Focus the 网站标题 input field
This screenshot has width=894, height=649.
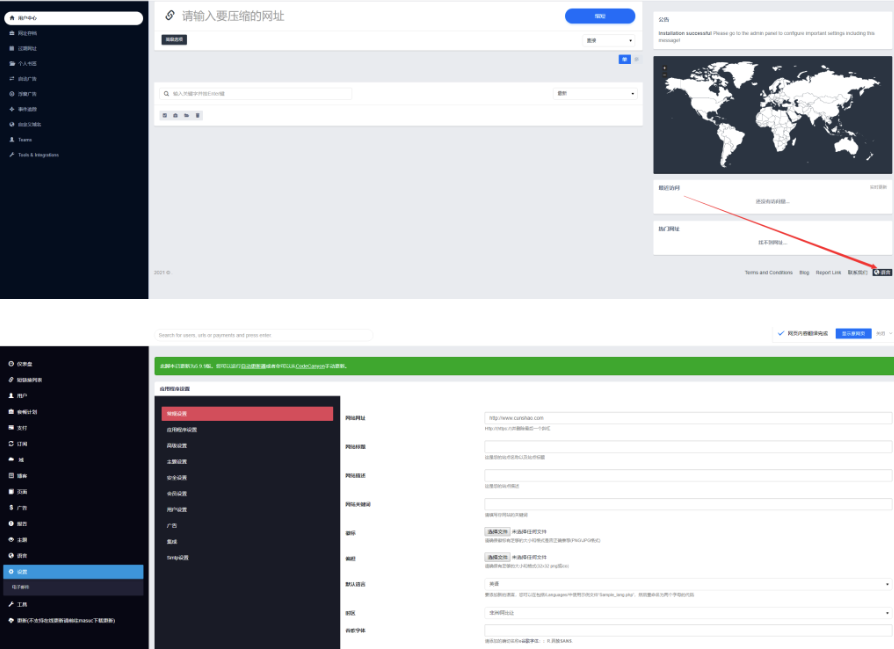click(x=688, y=447)
